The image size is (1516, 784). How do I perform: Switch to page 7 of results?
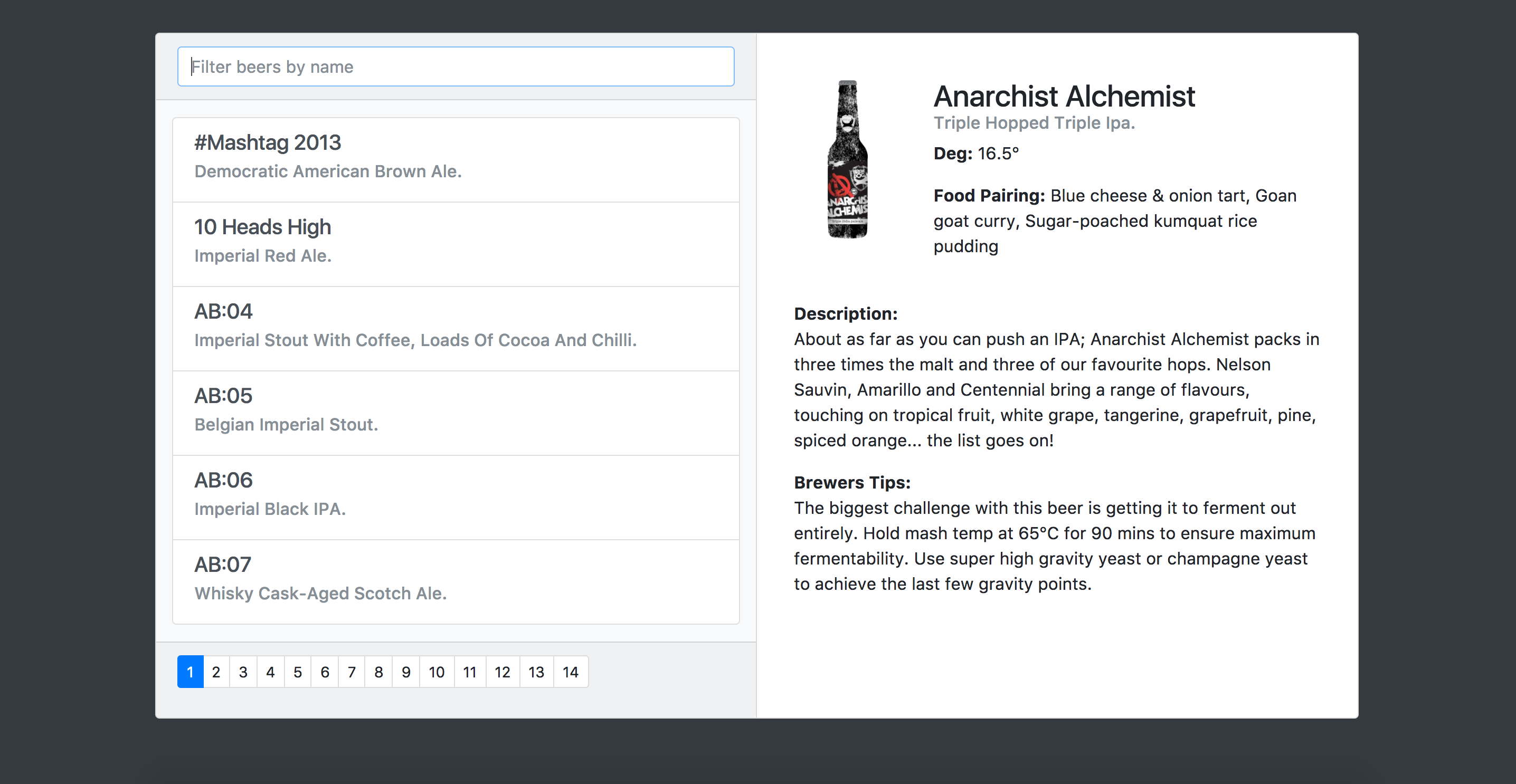[x=352, y=672]
